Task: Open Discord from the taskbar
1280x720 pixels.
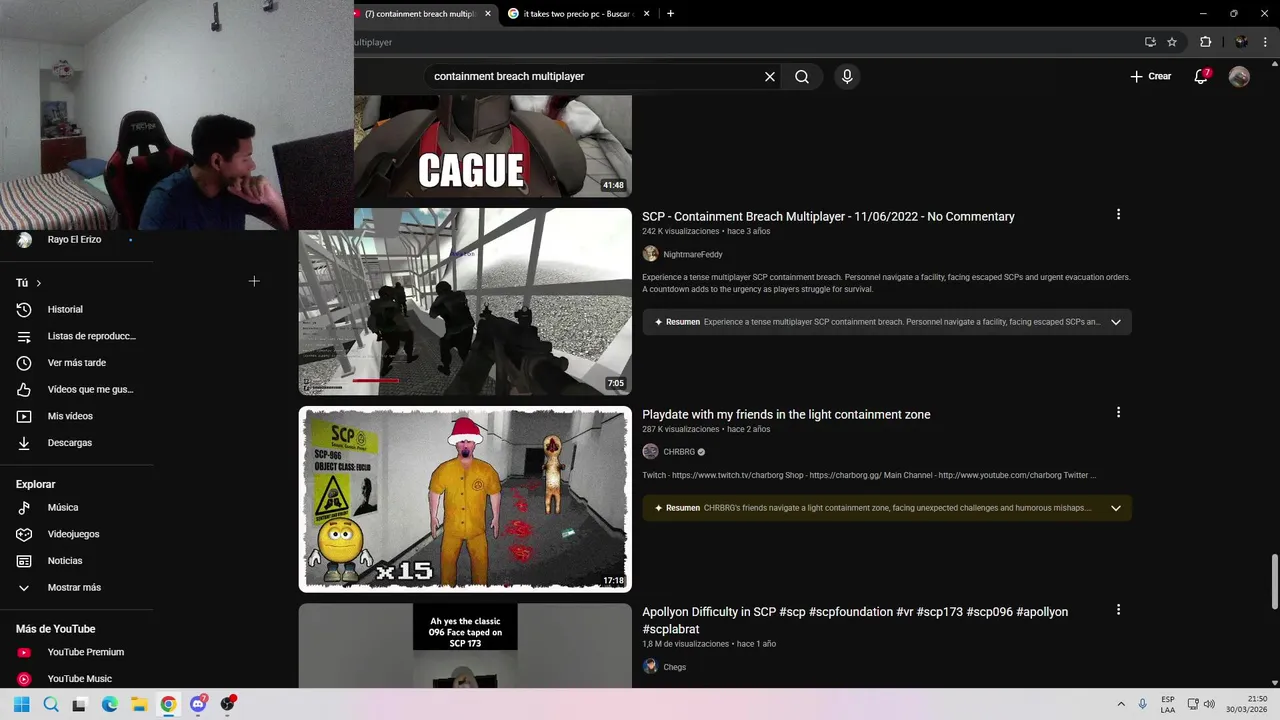Action: click(x=198, y=704)
